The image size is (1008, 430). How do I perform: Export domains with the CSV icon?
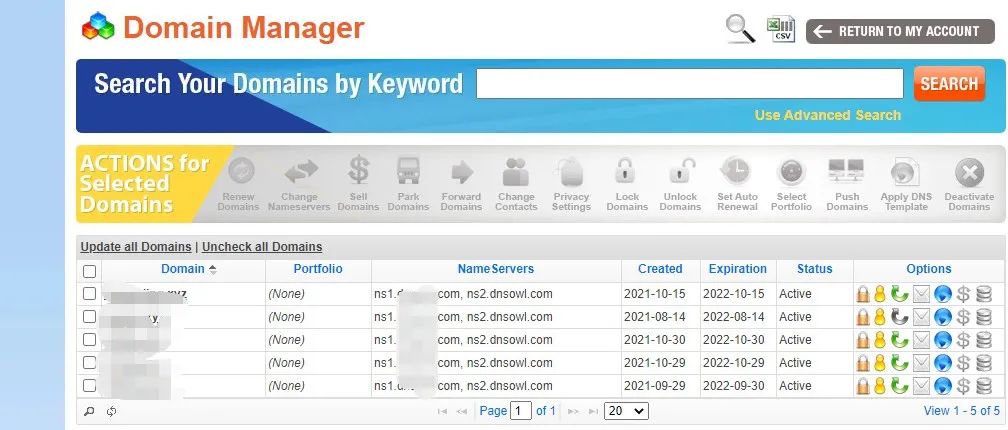(780, 29)
